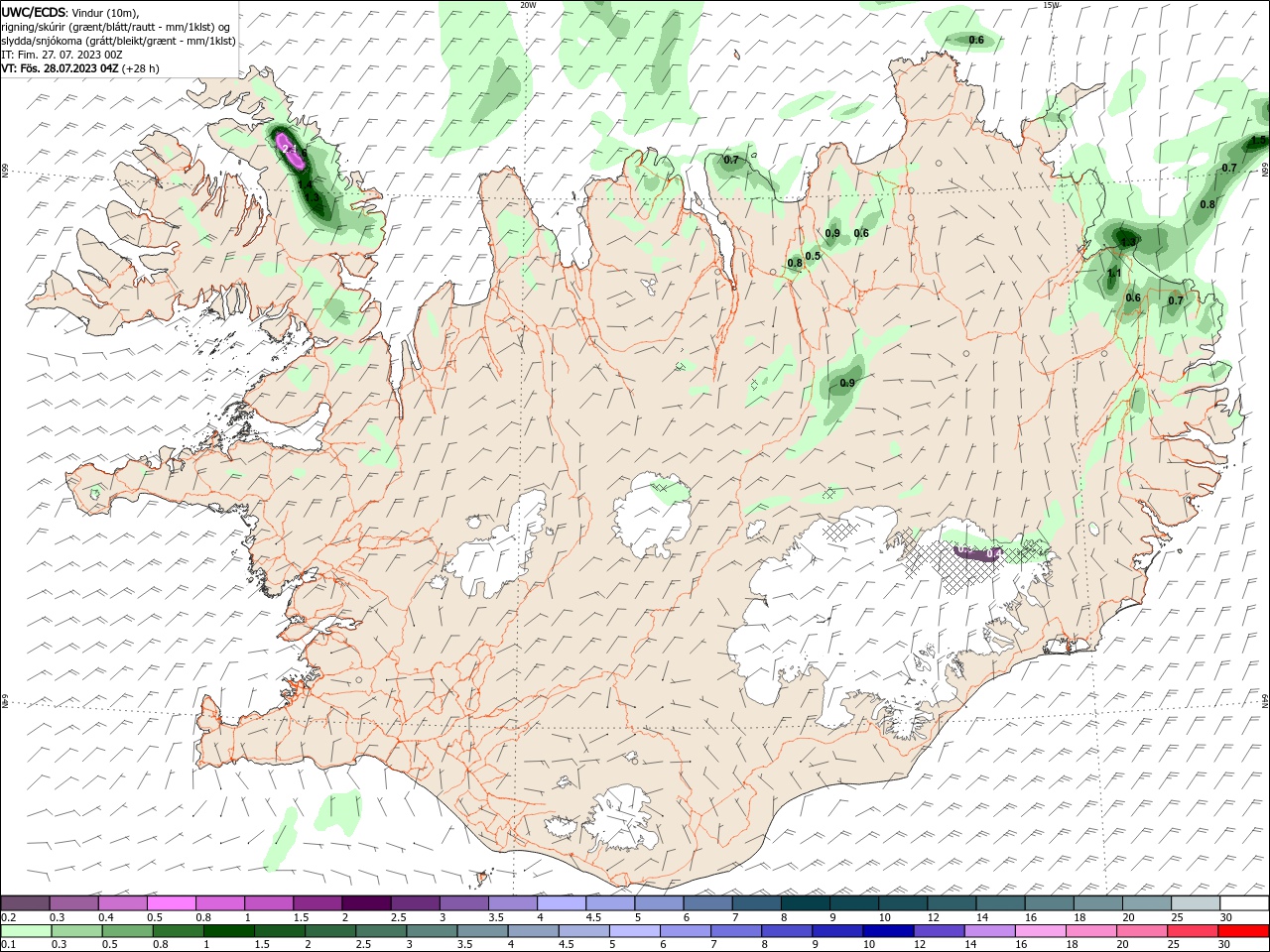
Task: Pick the 0.4 orchid snow-scale swatch
Action: tap(122, 903)
